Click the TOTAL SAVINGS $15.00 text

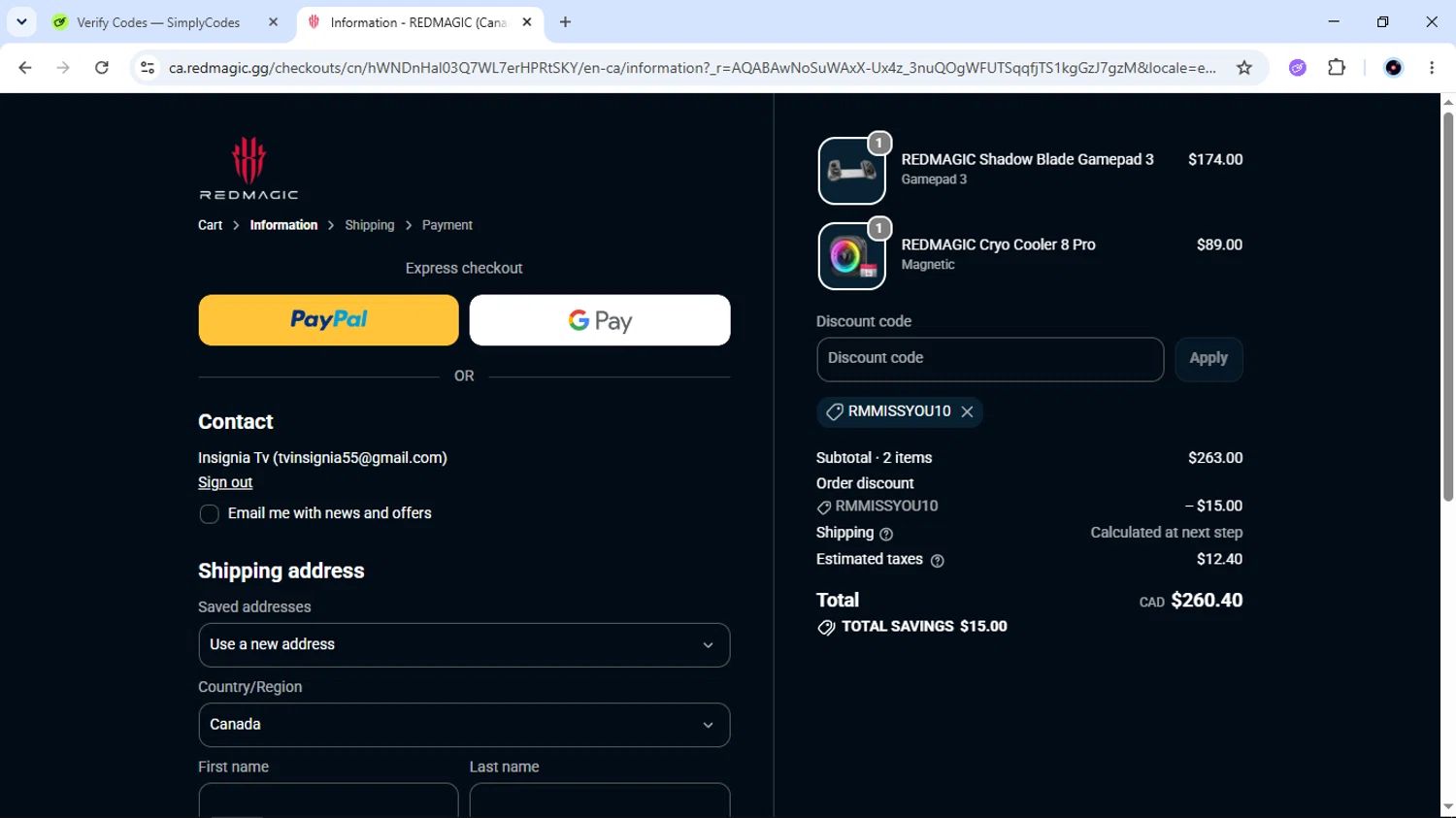coord(924,627)
